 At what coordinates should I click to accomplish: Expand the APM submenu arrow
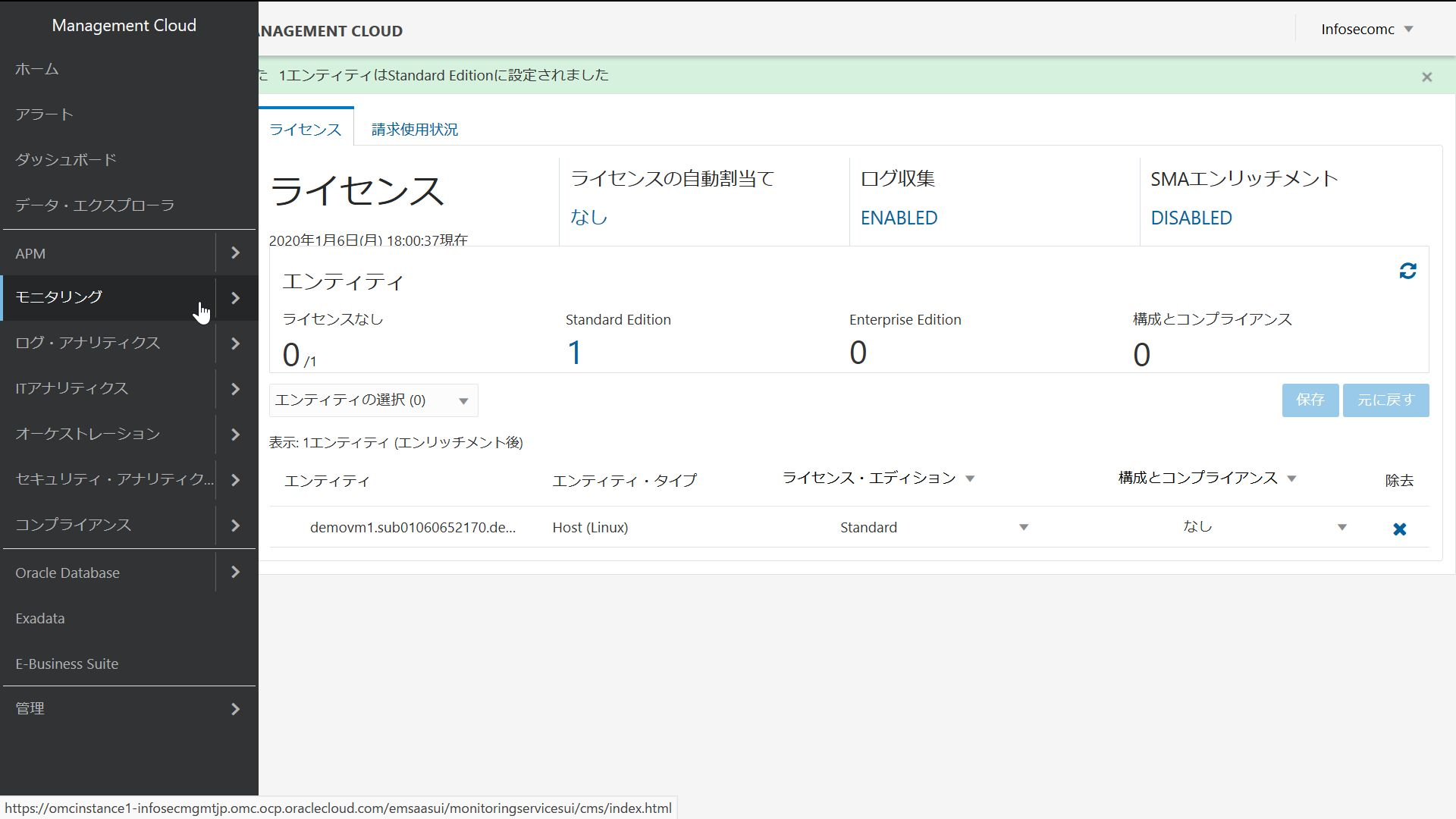click(x=235, y=253)
